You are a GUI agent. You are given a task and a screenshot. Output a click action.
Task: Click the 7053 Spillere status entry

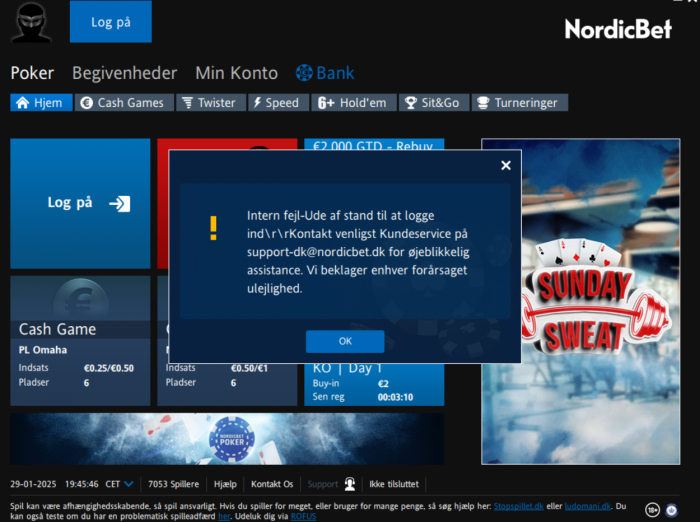pos(173,484)
